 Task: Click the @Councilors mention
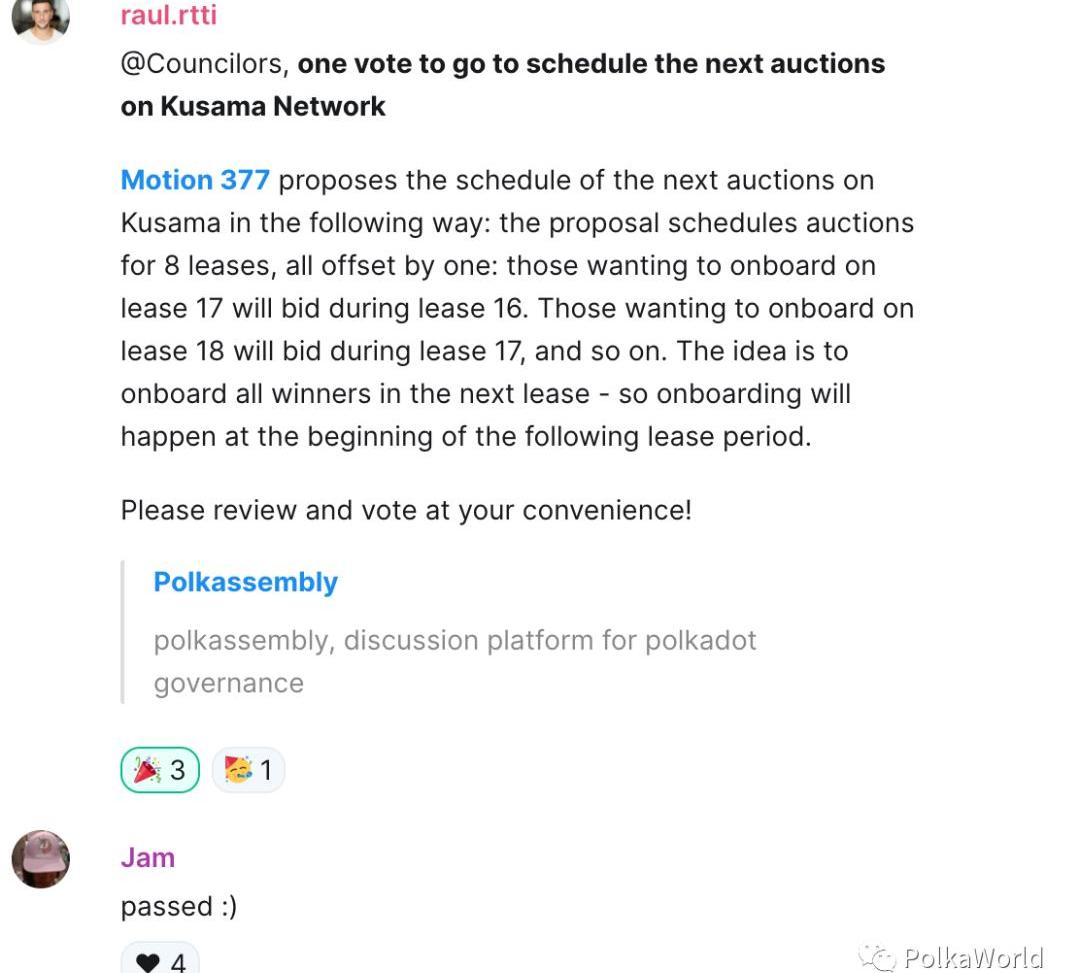tap(202, 64)
